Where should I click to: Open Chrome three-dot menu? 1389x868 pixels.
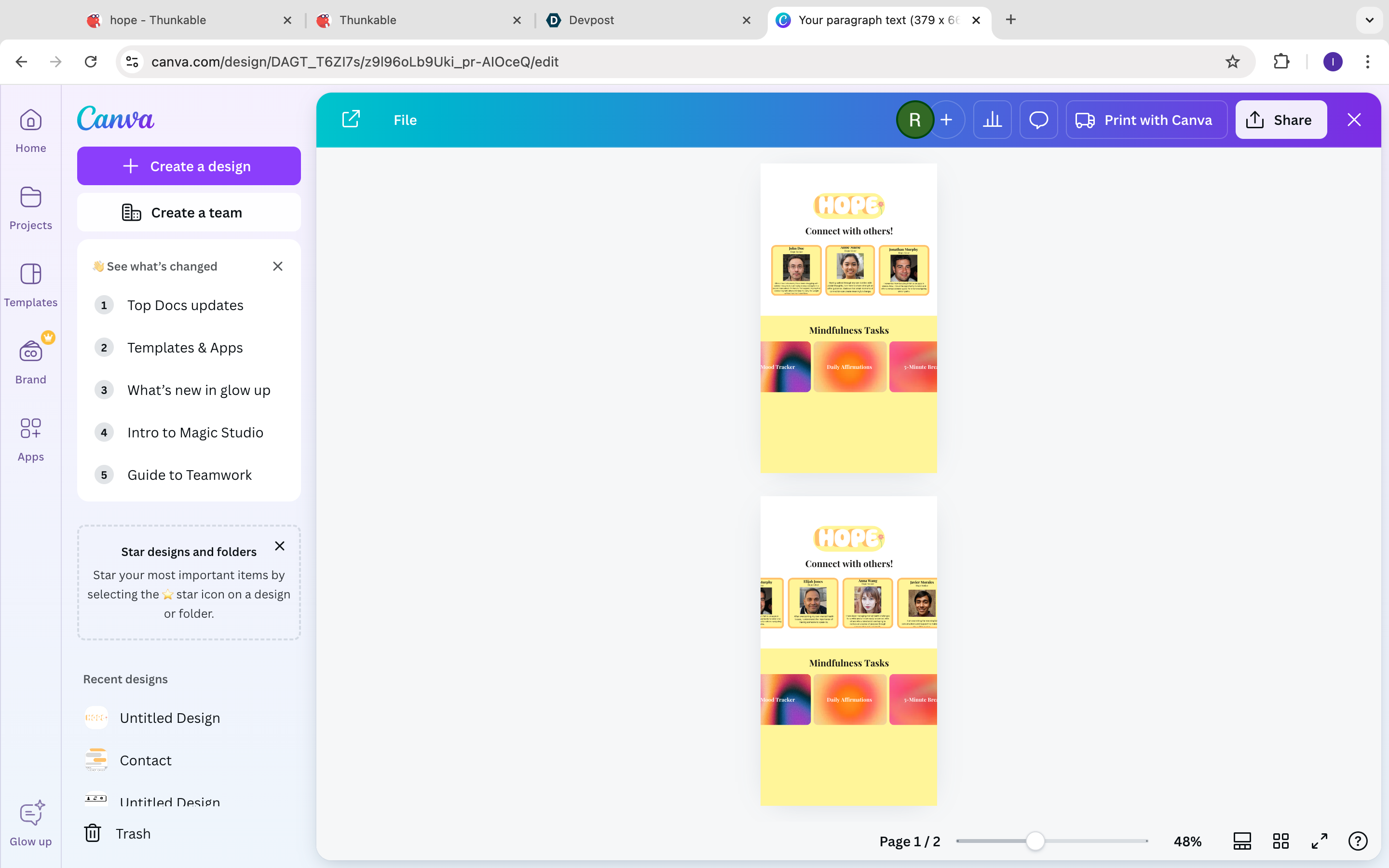click(x=1368, y=61)
